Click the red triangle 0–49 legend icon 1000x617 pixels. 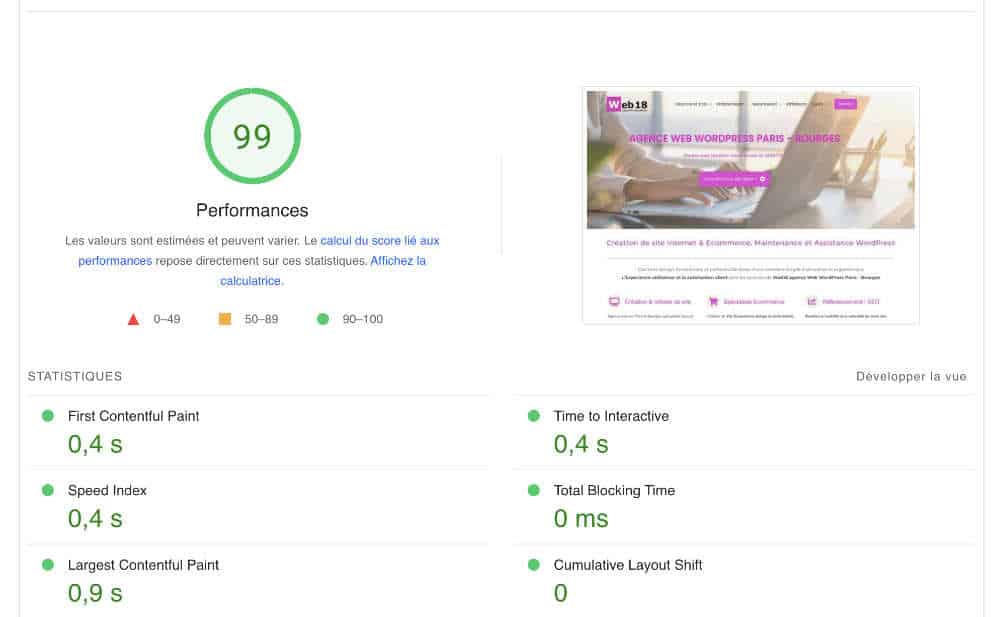pyautogui.click(x=133, y=319)
